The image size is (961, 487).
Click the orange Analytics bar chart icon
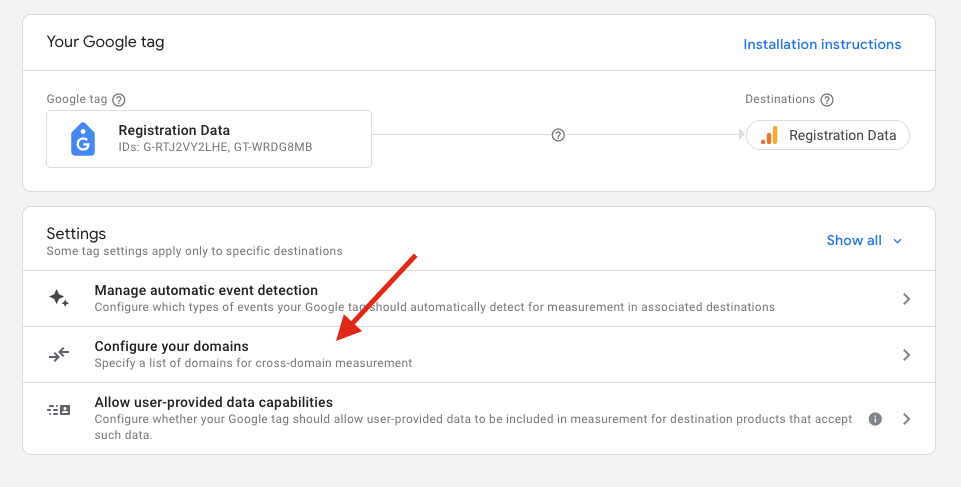point(769,136)
